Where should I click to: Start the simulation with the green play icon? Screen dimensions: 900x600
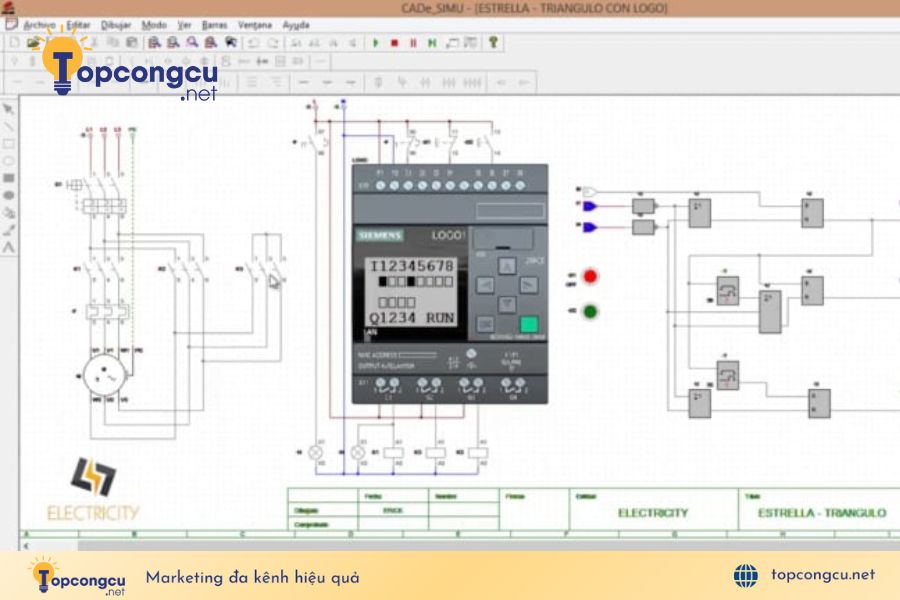[x=376, y=42]
